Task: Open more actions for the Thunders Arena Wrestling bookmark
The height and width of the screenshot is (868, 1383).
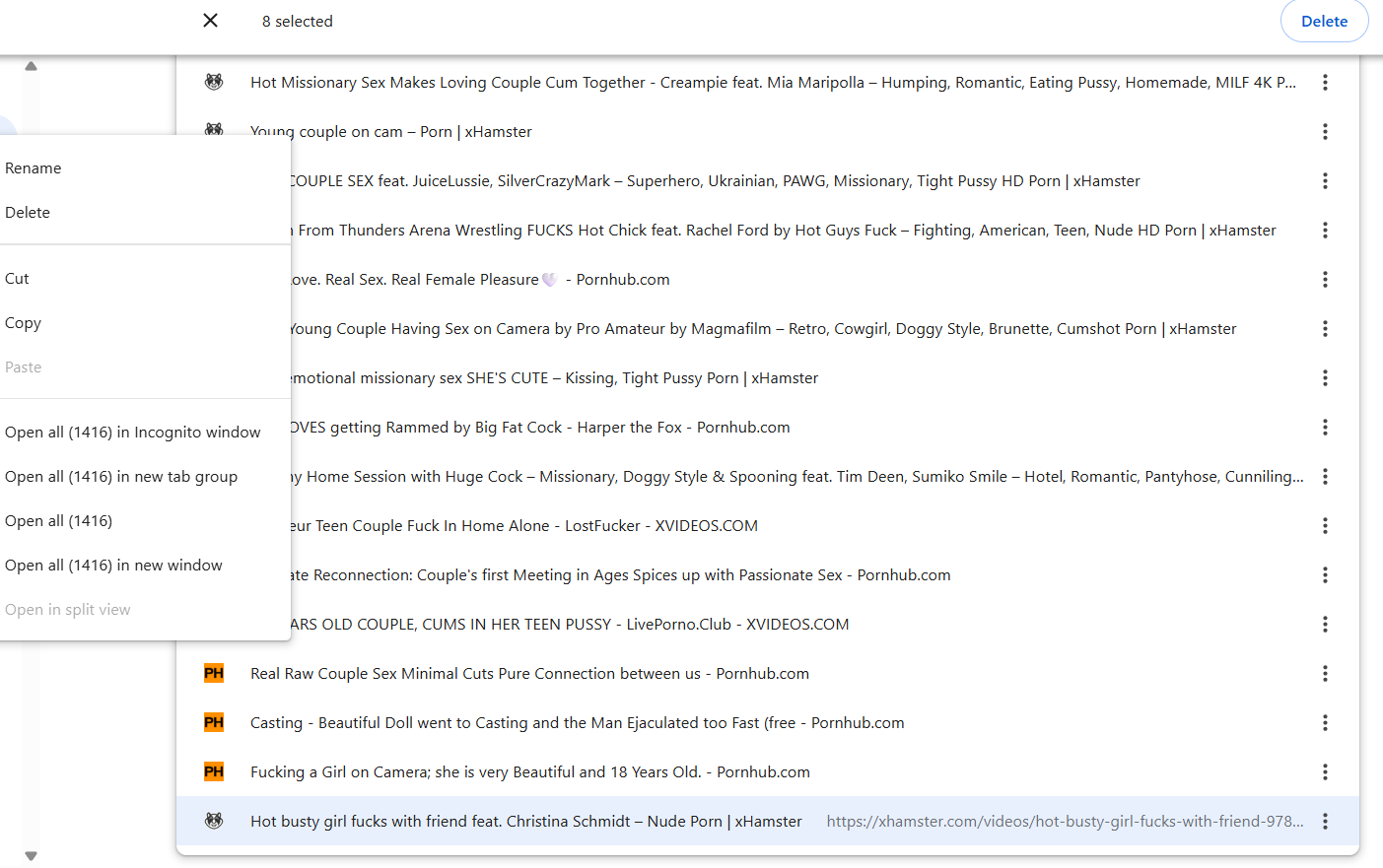Action: 1325,231
